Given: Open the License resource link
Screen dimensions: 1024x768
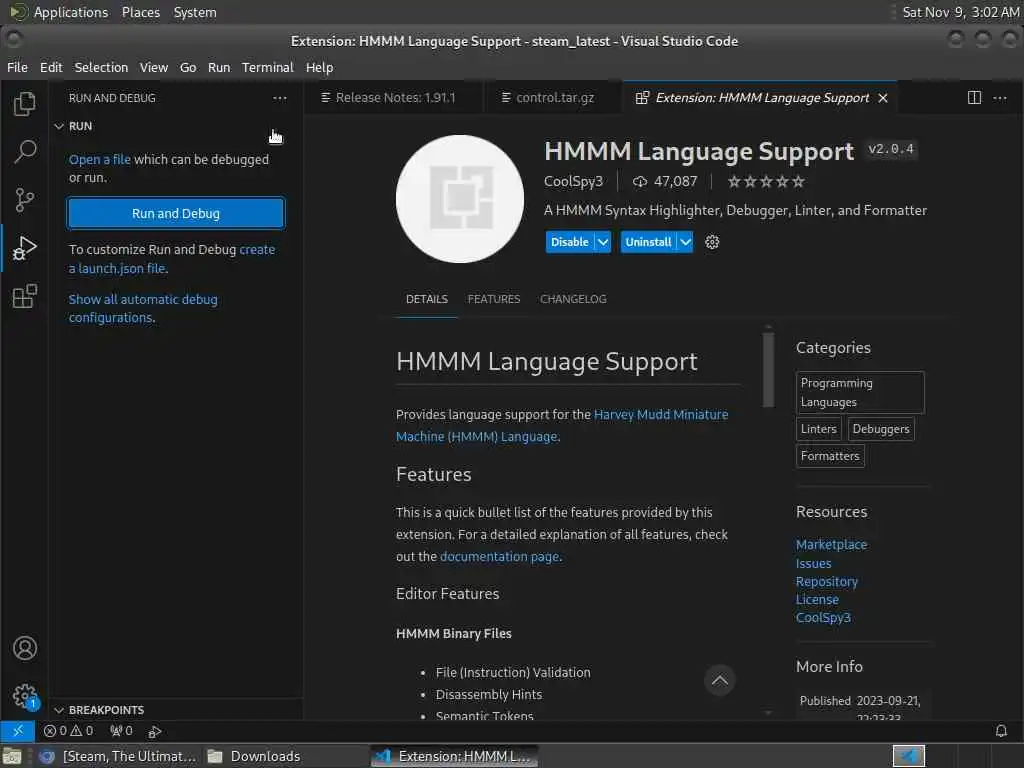Looking at the screenshot, I should [x=816, y=600].
